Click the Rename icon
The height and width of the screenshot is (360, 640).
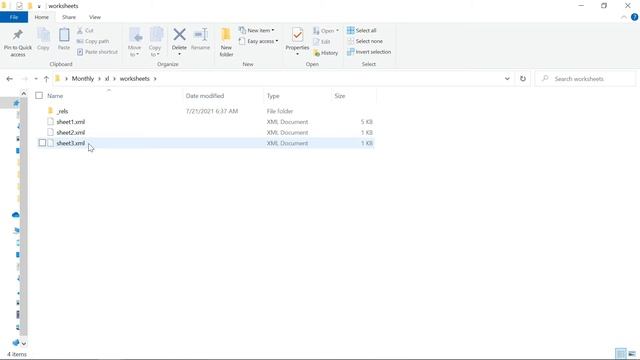pos(200,35)
